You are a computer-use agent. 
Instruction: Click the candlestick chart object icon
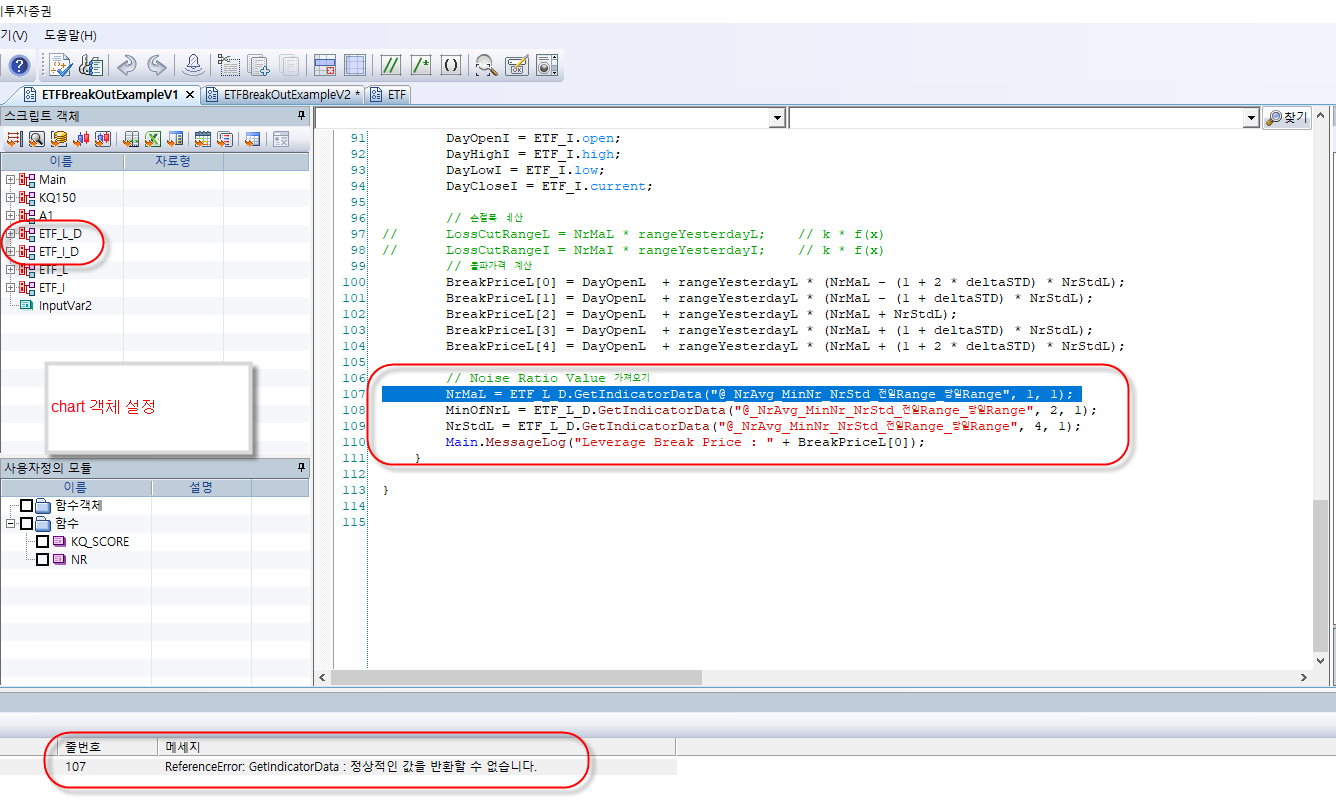(x=81, y=139)
